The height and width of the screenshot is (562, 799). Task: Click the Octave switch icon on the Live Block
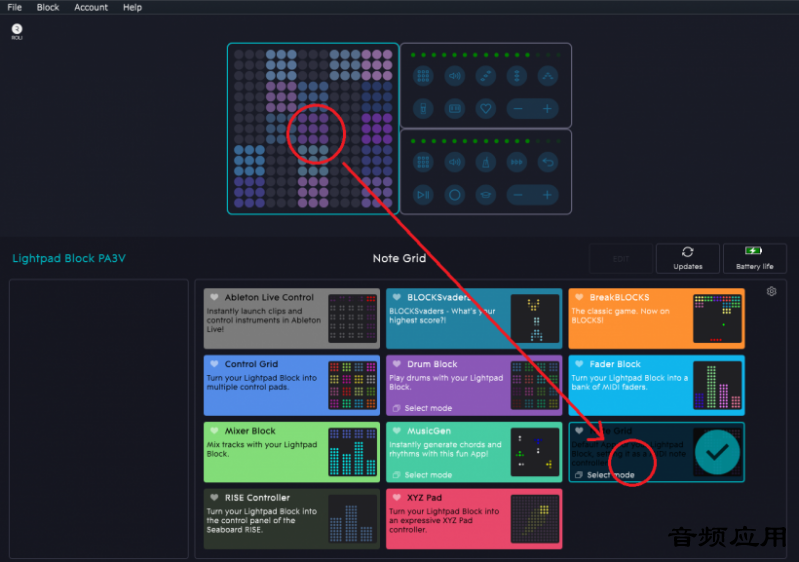(454, 109)
